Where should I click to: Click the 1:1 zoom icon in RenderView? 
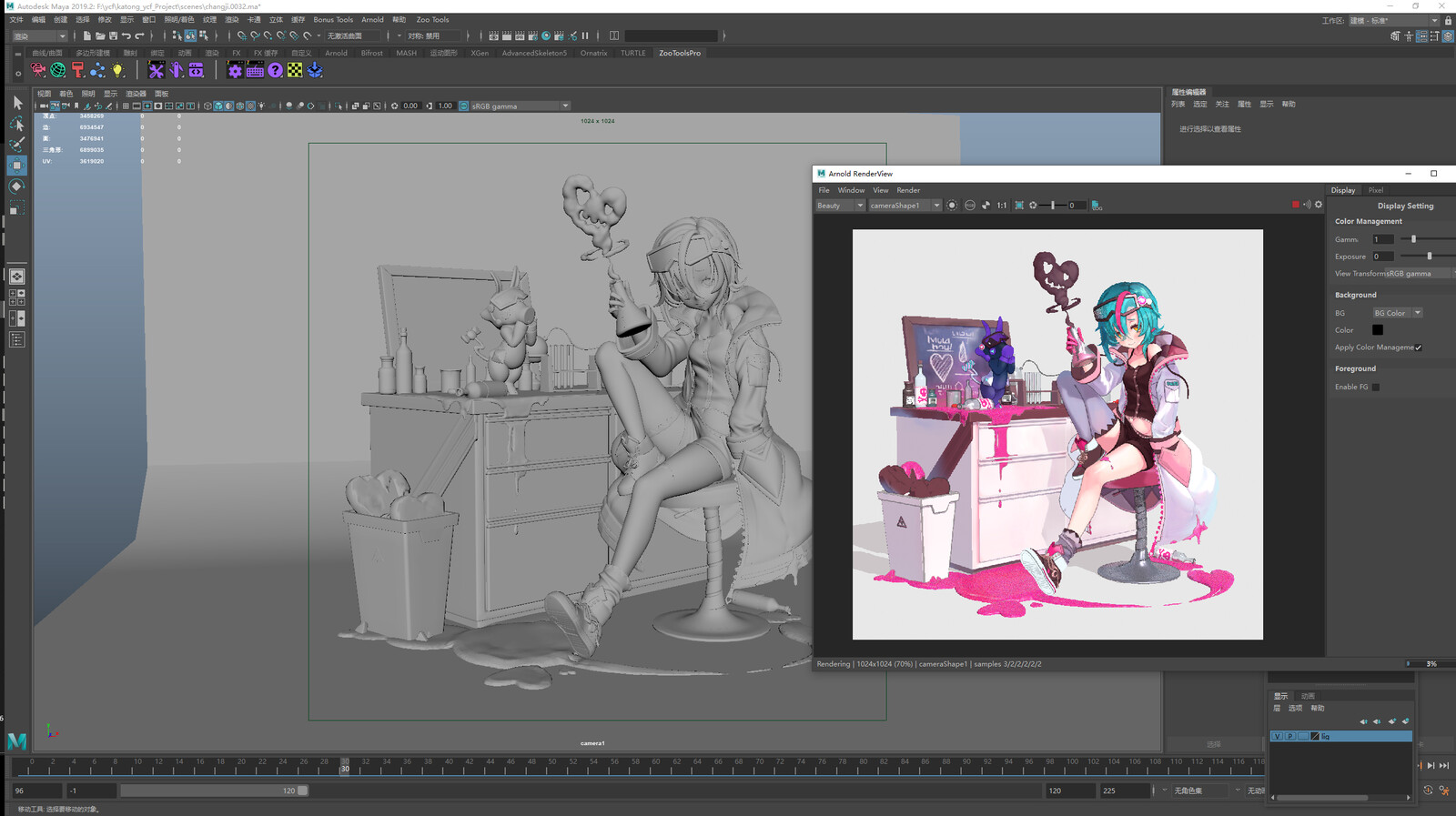[x=1002, y=206]
